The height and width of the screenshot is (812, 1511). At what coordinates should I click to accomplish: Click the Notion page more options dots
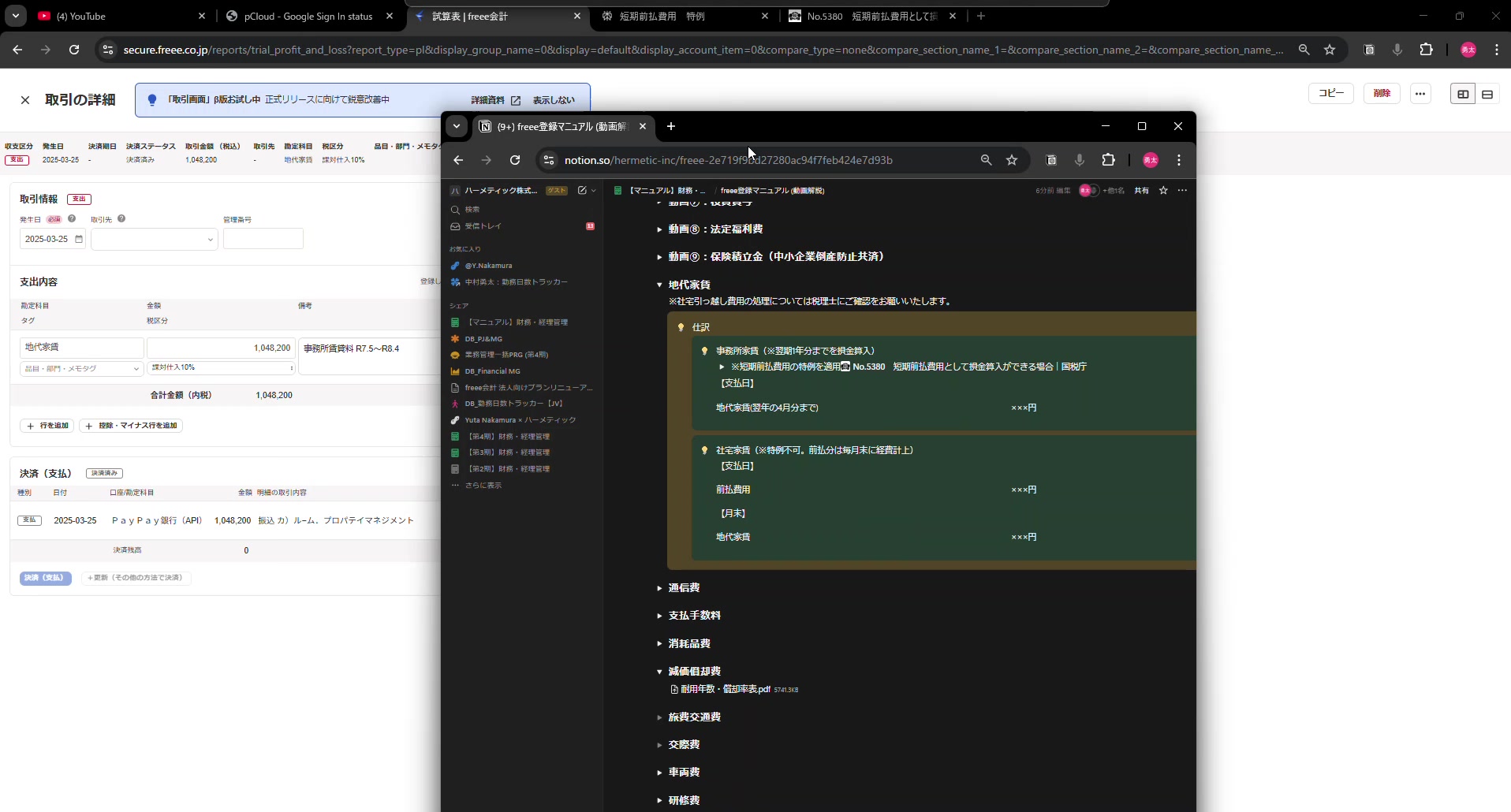pos(1182,191)
